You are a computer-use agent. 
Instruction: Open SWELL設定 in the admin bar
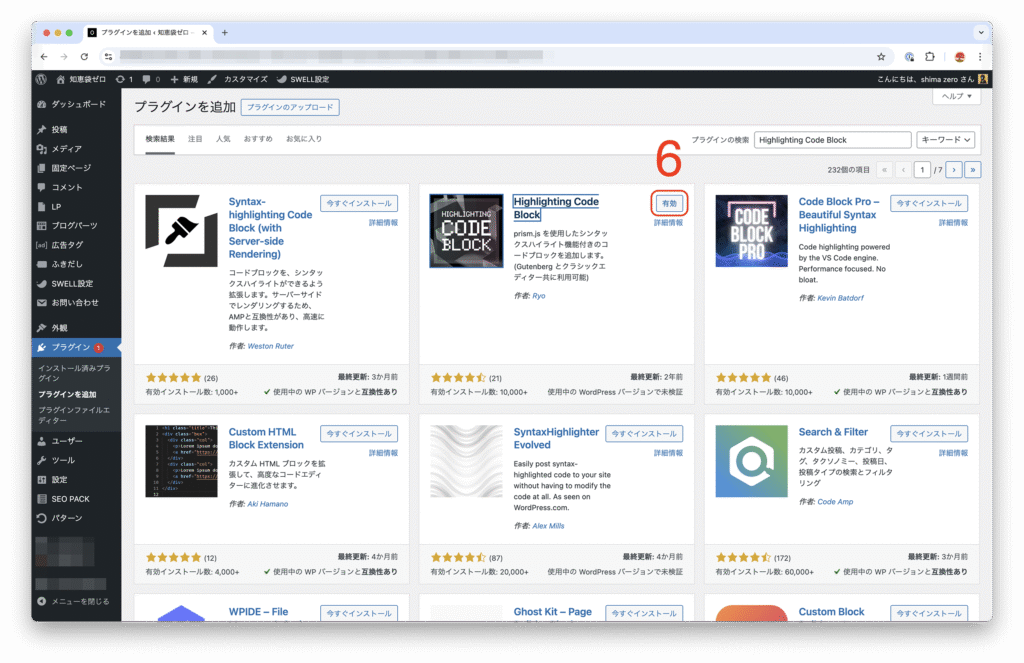click(x=303, y=79)
